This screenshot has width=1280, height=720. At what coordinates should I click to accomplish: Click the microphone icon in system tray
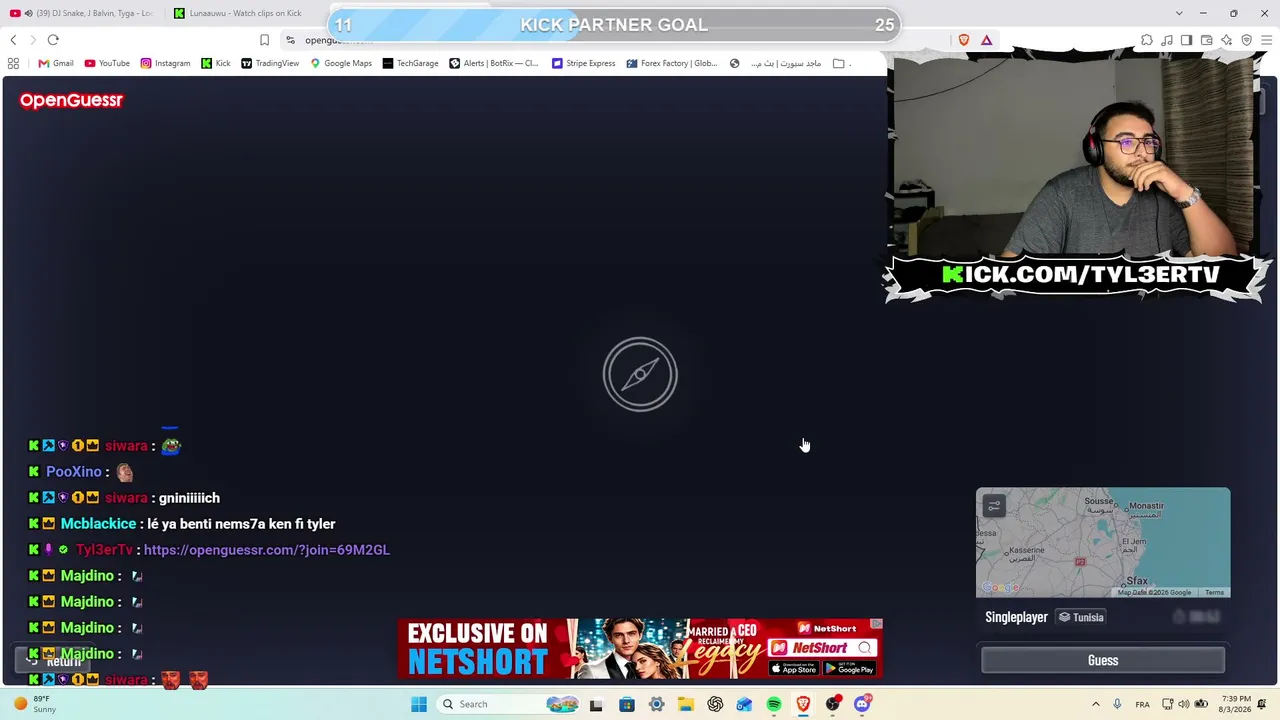pos(1117,704)
